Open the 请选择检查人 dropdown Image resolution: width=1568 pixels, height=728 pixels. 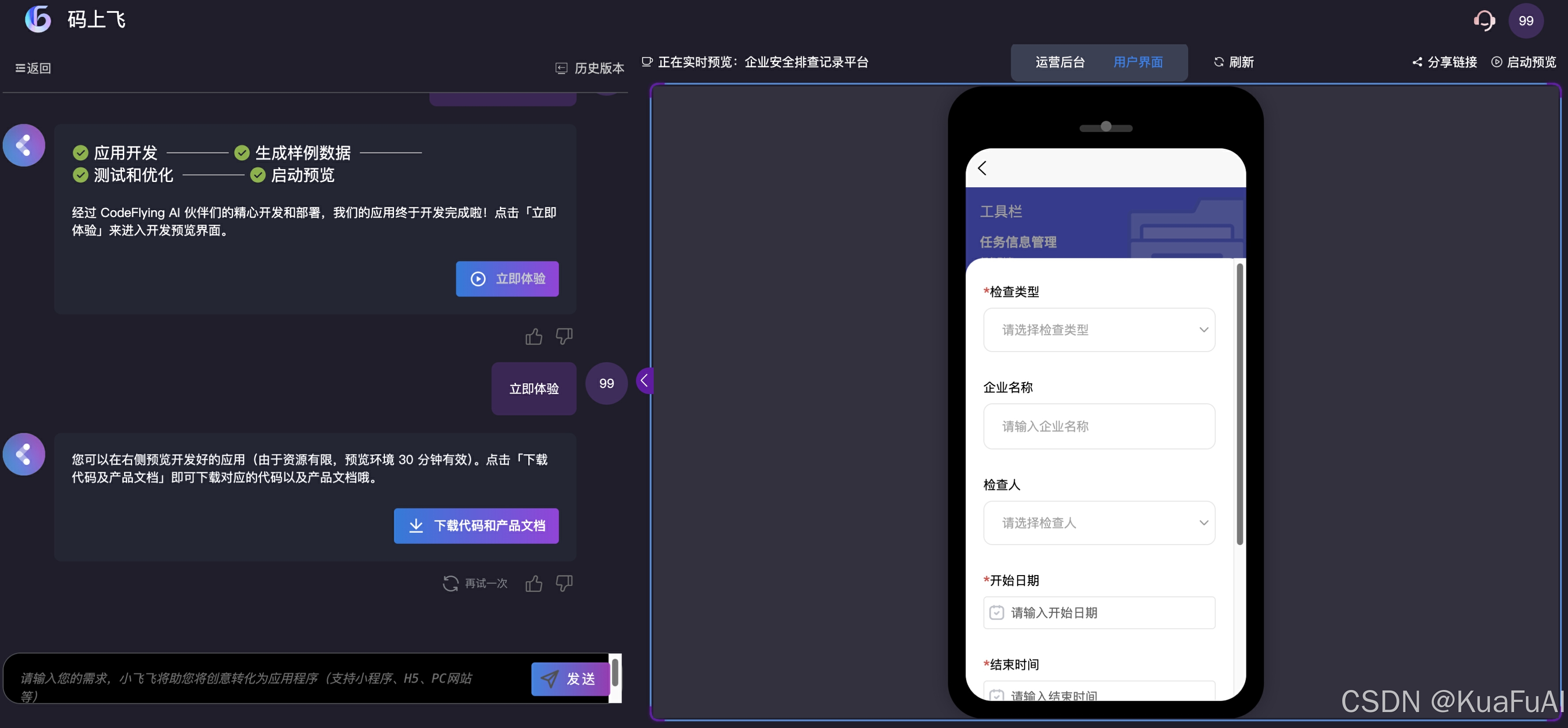[x=1098, y=523]
